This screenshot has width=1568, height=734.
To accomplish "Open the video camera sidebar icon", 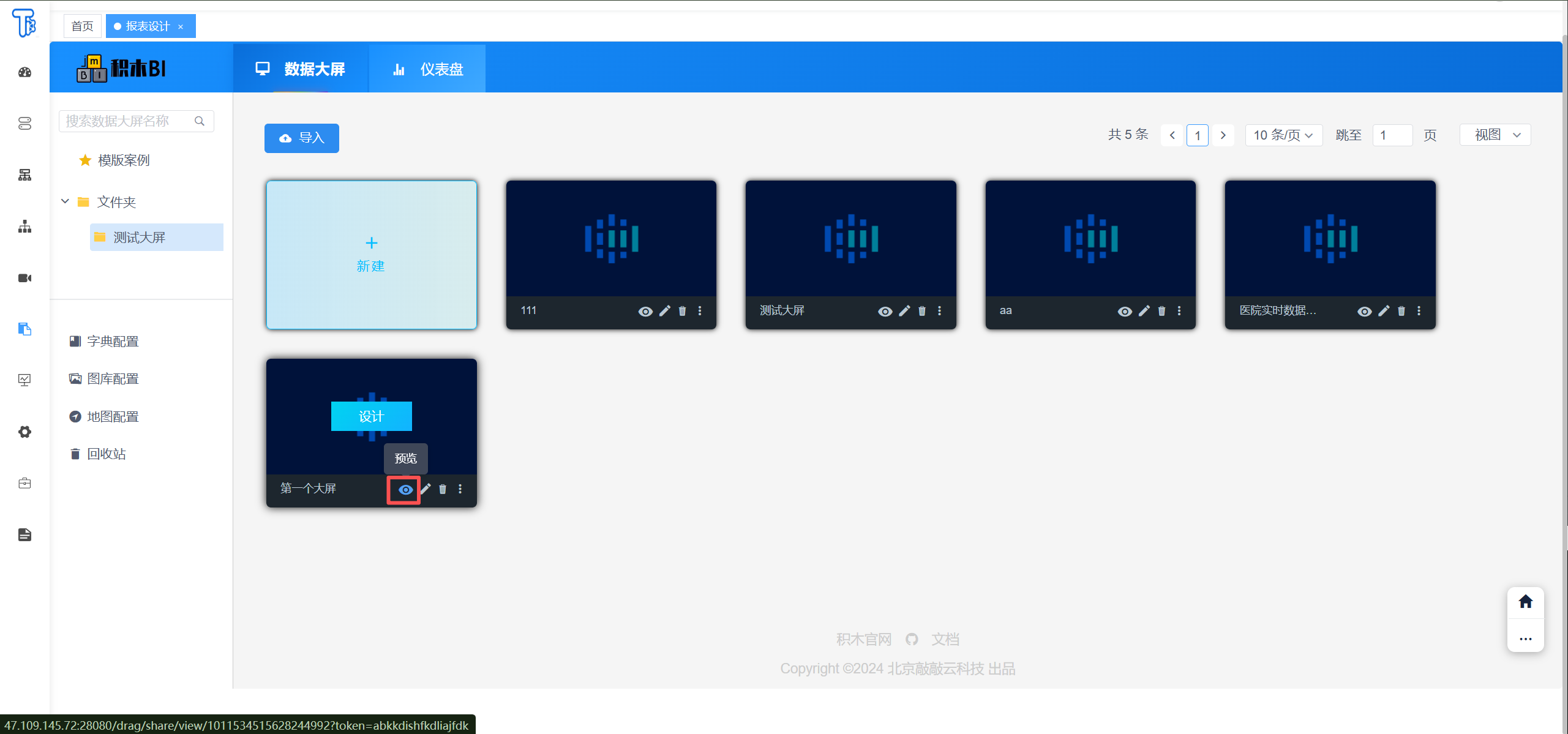I will pyautogui.click(x=24, y=278).
